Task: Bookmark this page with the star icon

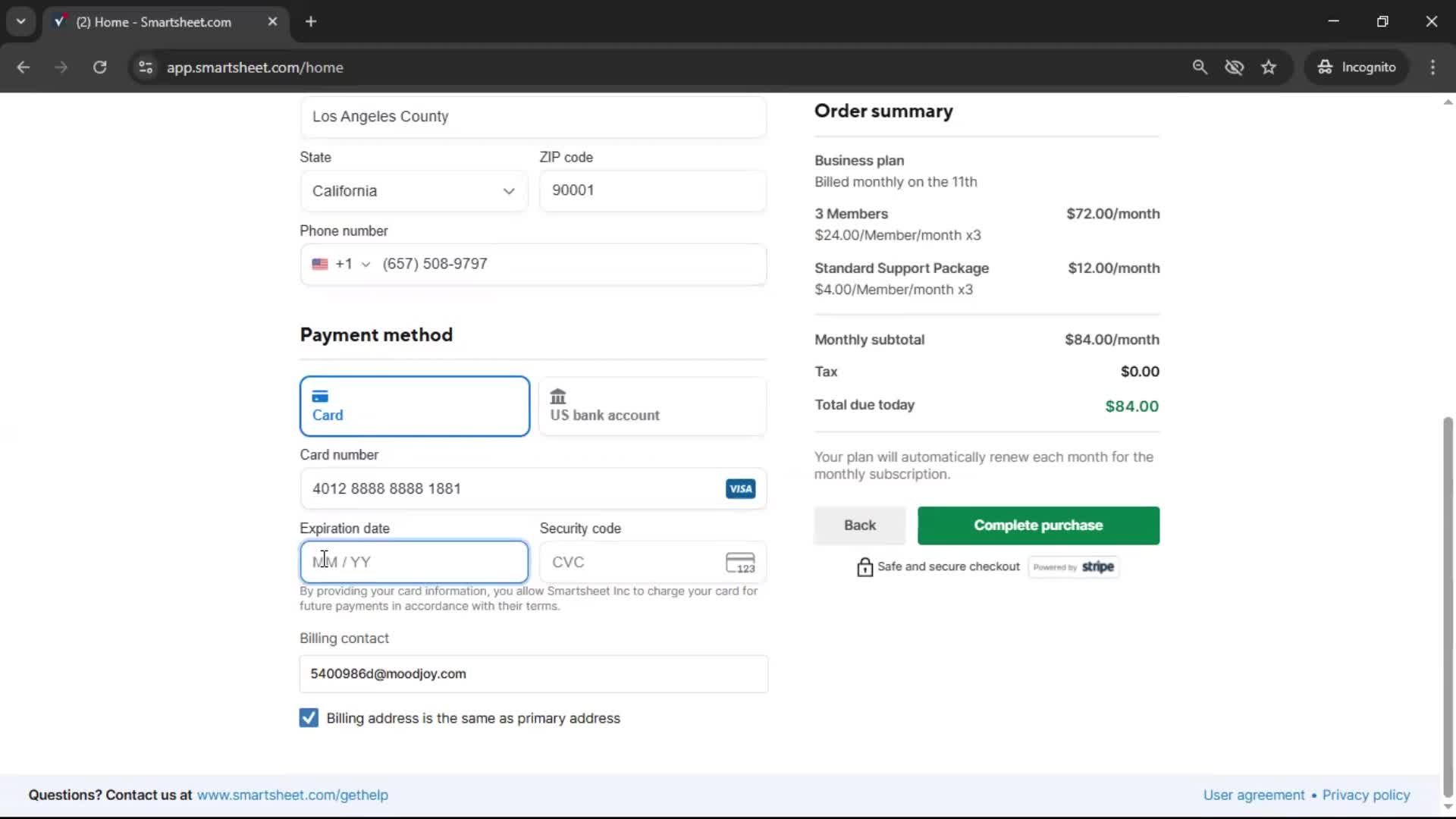Action: 1269,67
